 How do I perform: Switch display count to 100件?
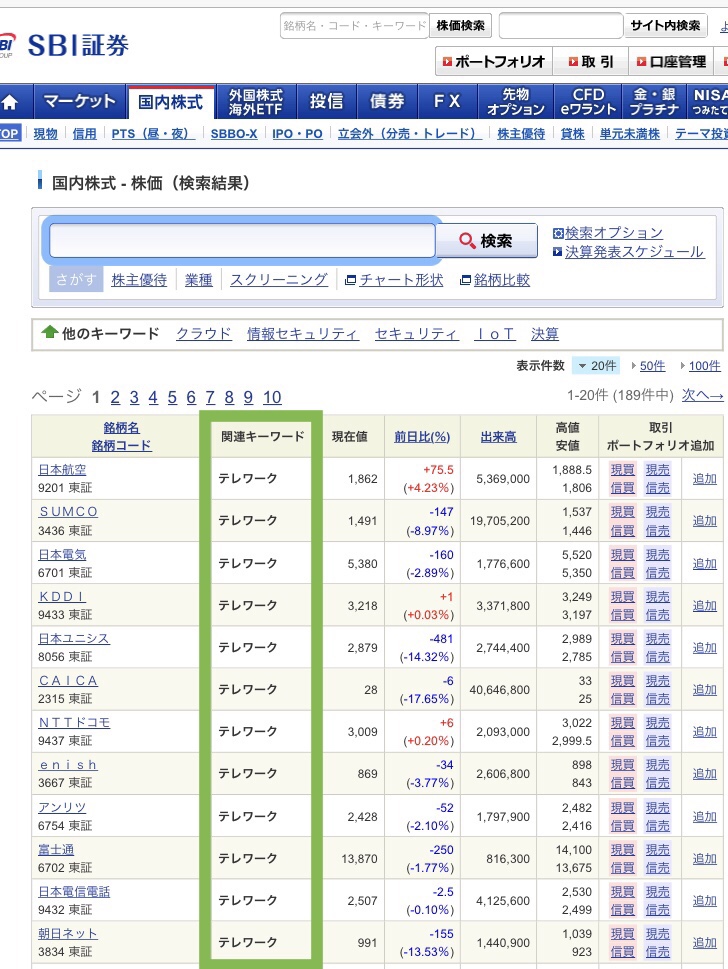click(x=705, y=366)
